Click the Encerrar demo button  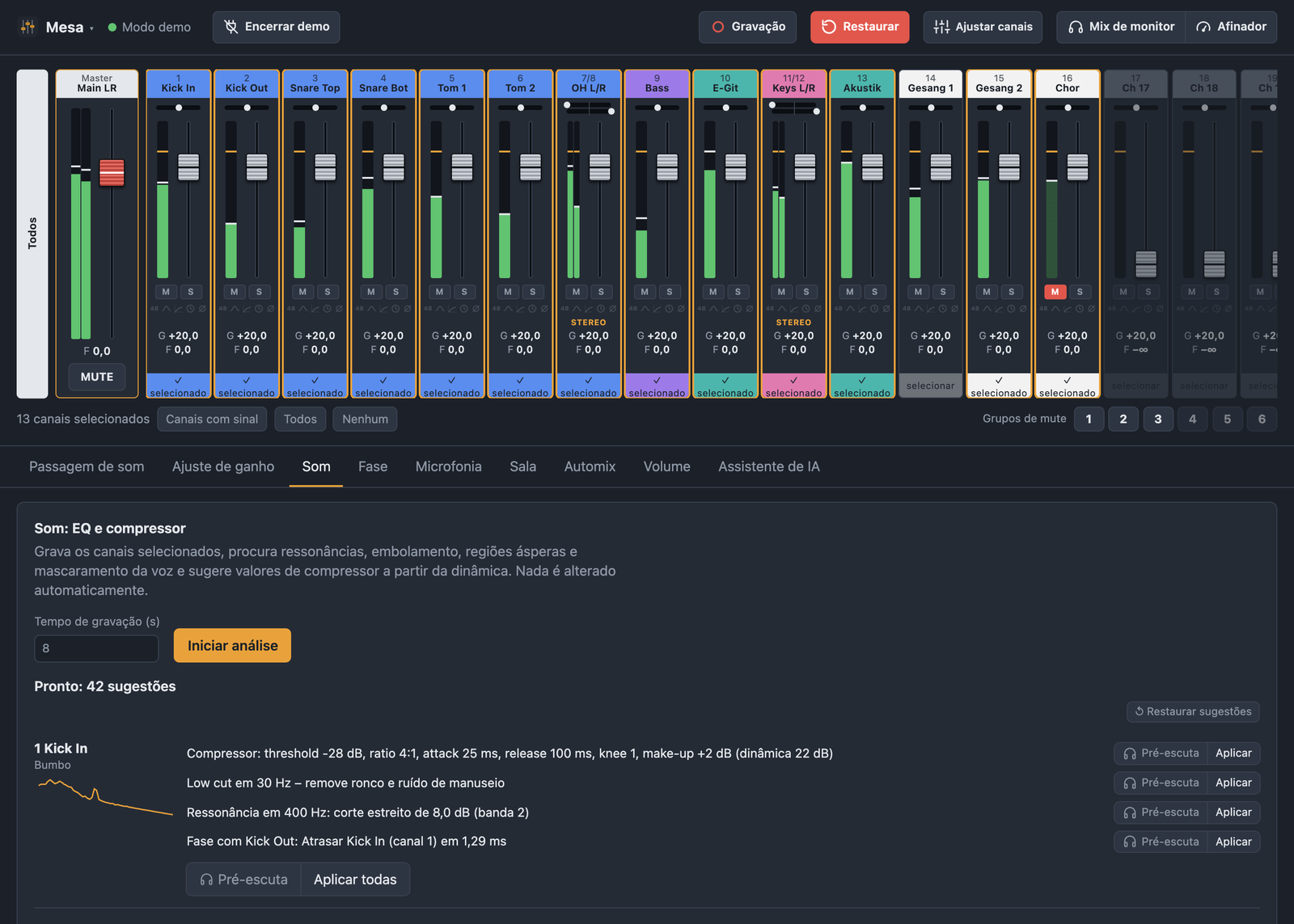277,27
